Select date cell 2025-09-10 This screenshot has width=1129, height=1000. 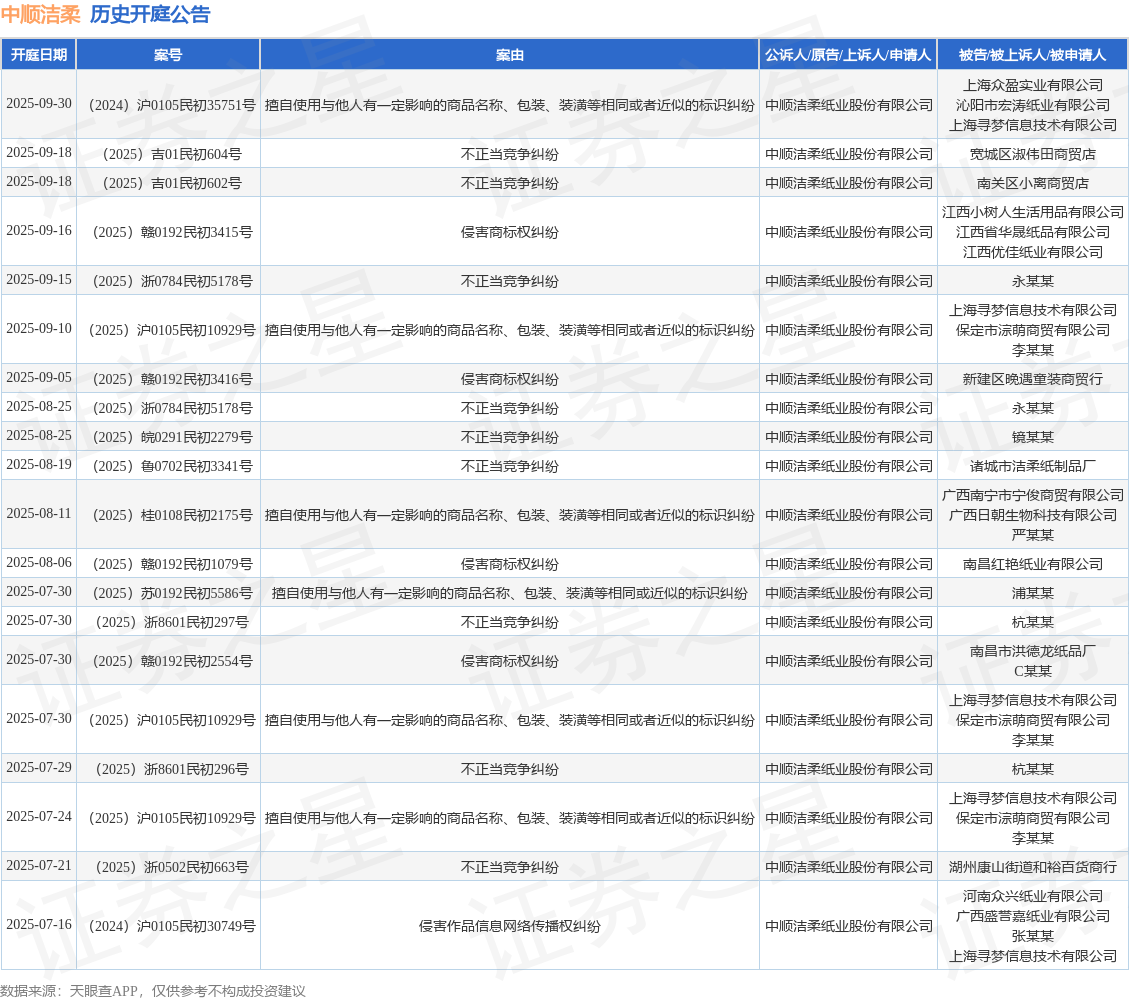click(x=39, y=328)
